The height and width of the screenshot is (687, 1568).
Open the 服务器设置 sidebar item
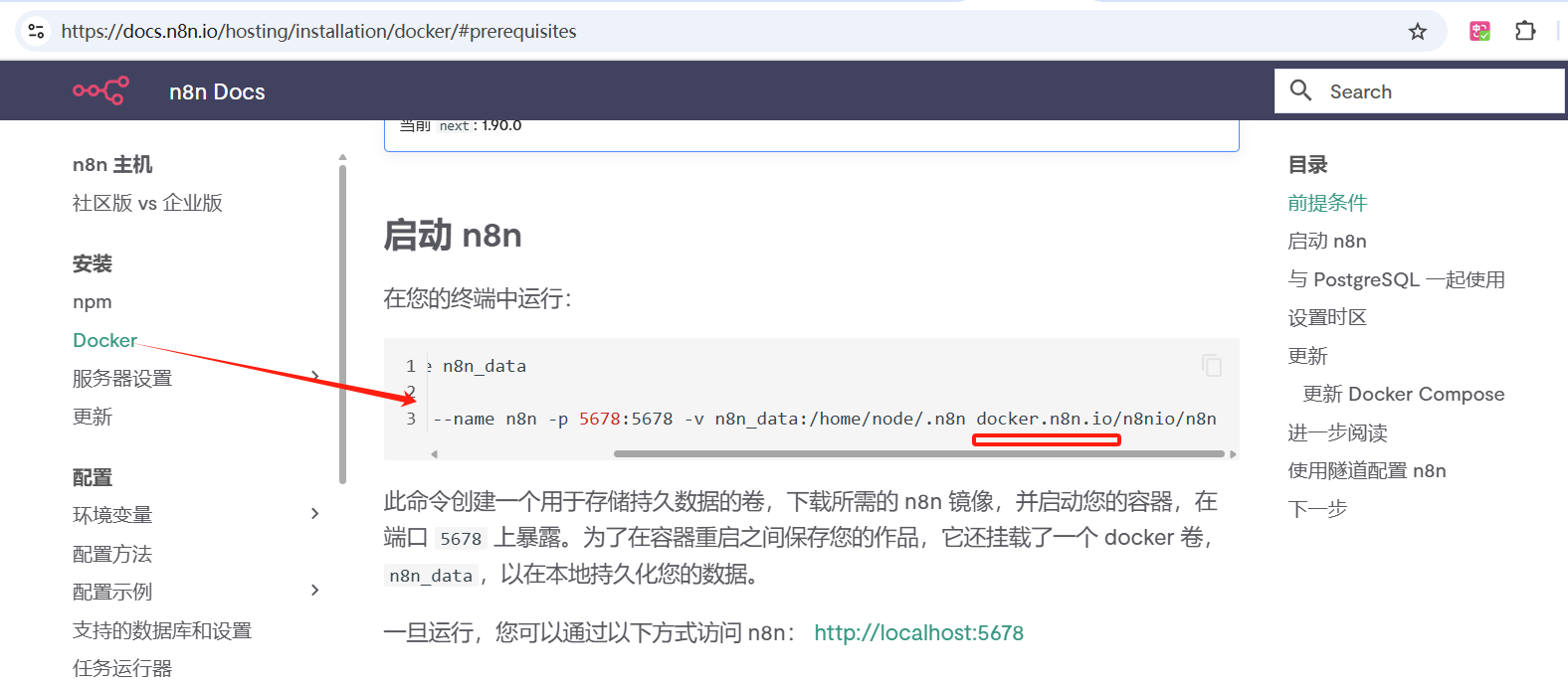pyautogui.click(x=122, y=378)
